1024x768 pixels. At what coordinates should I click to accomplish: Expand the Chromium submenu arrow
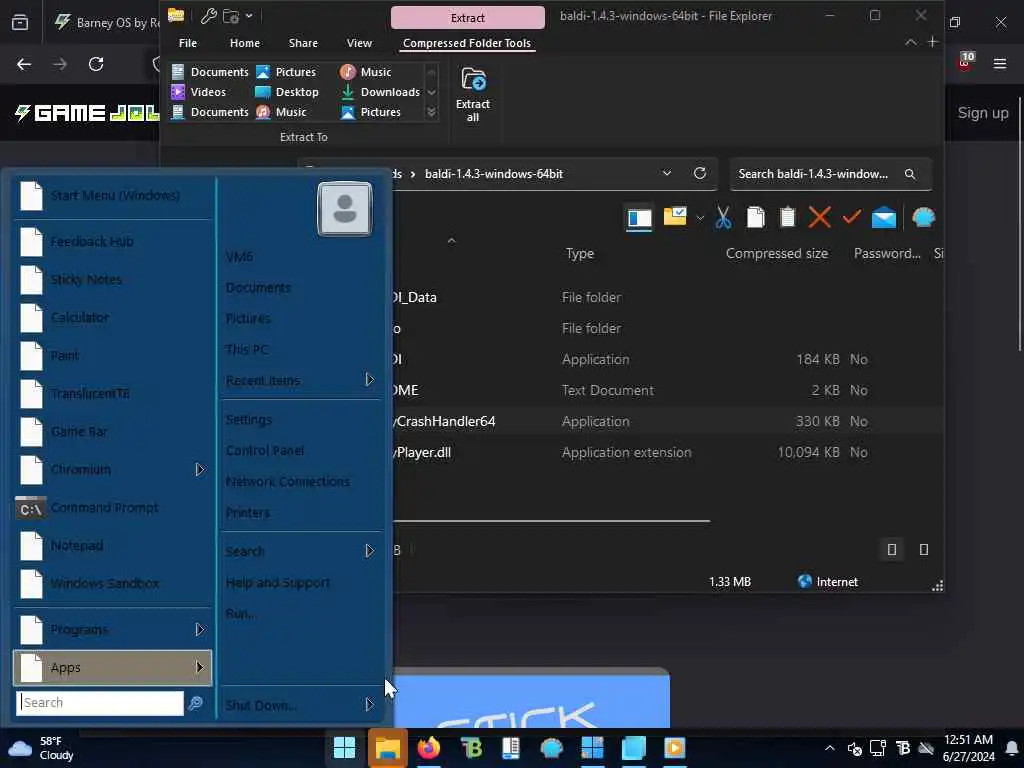tap(200, 470)
